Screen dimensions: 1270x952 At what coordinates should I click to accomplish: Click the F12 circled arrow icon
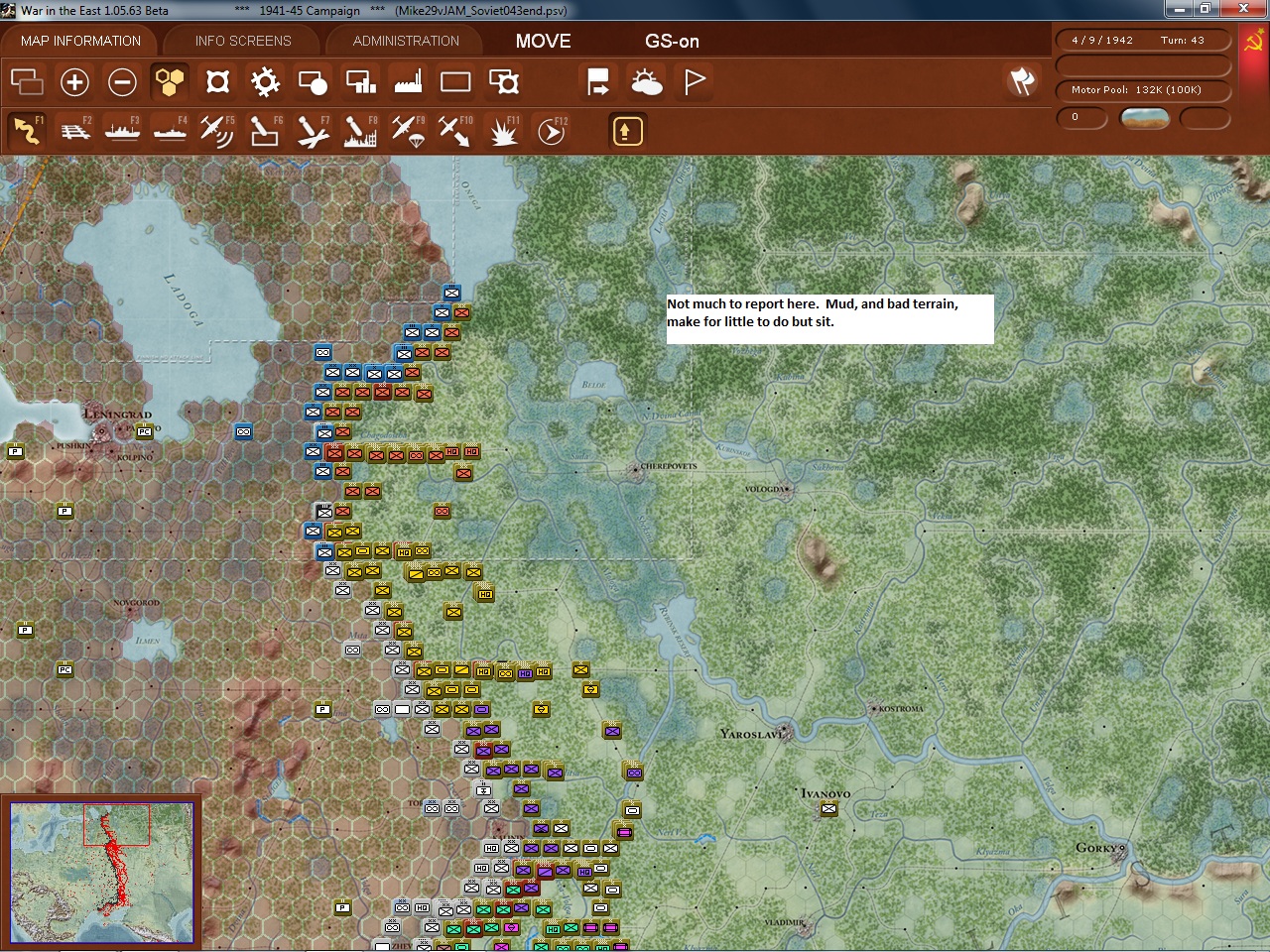551,130
